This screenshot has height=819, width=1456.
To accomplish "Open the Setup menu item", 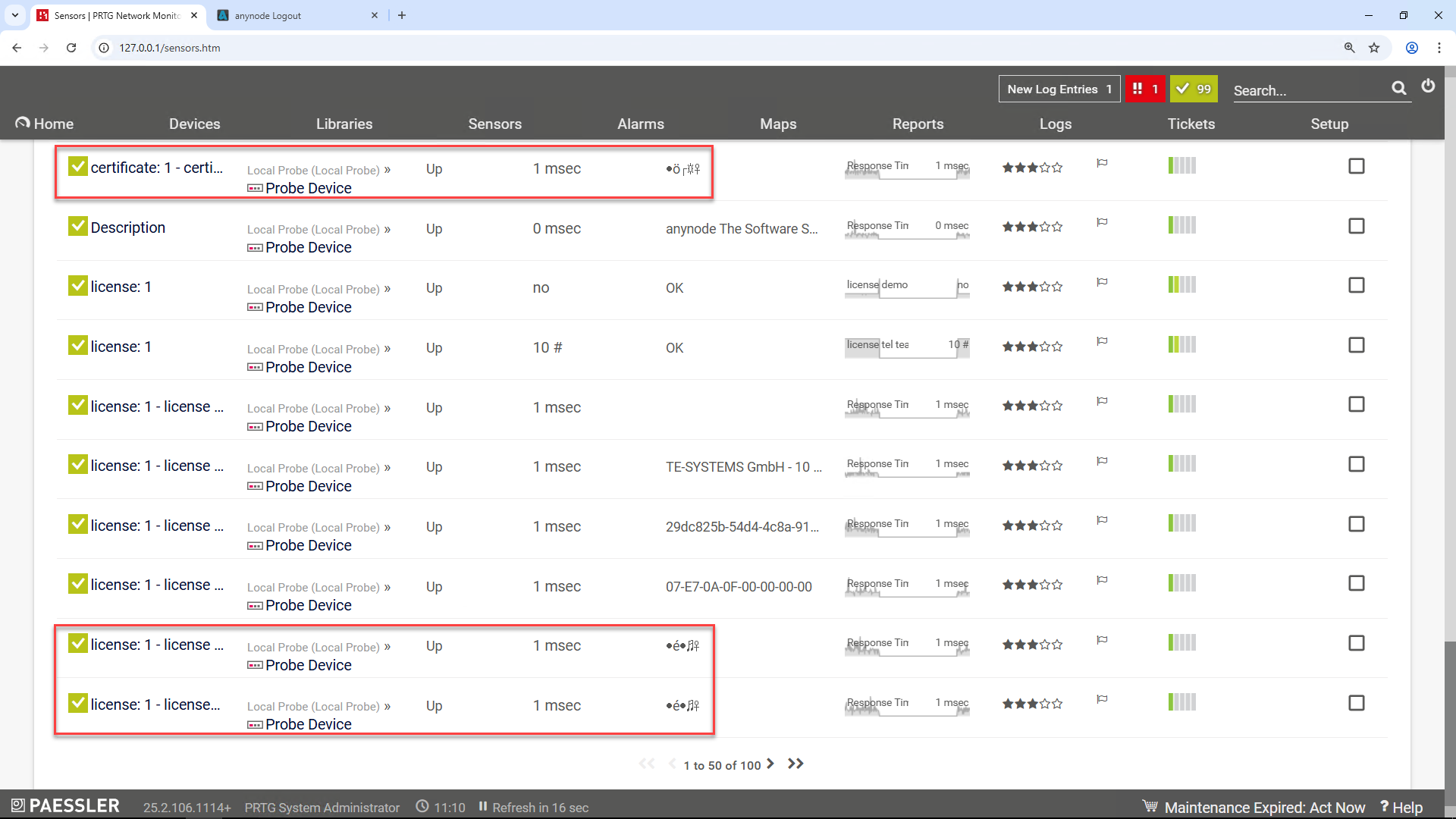I will tap(1330, 124).
